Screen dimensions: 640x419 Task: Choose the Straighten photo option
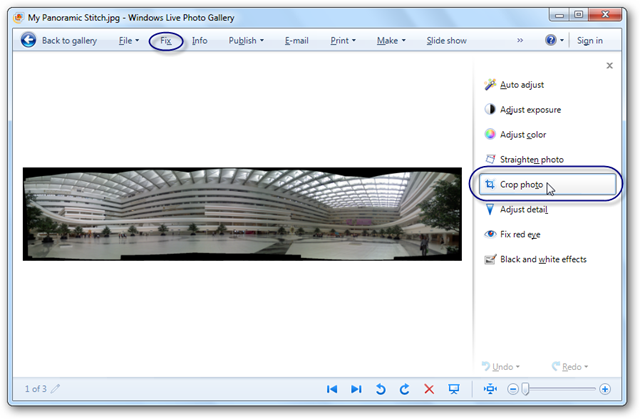(x=531, y=160)
